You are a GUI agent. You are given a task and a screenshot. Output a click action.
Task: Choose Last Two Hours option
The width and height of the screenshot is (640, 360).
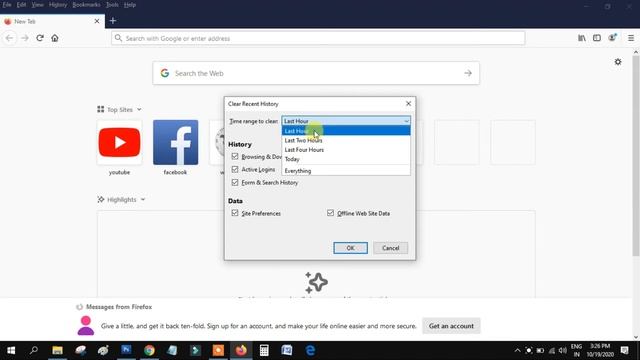346,140
